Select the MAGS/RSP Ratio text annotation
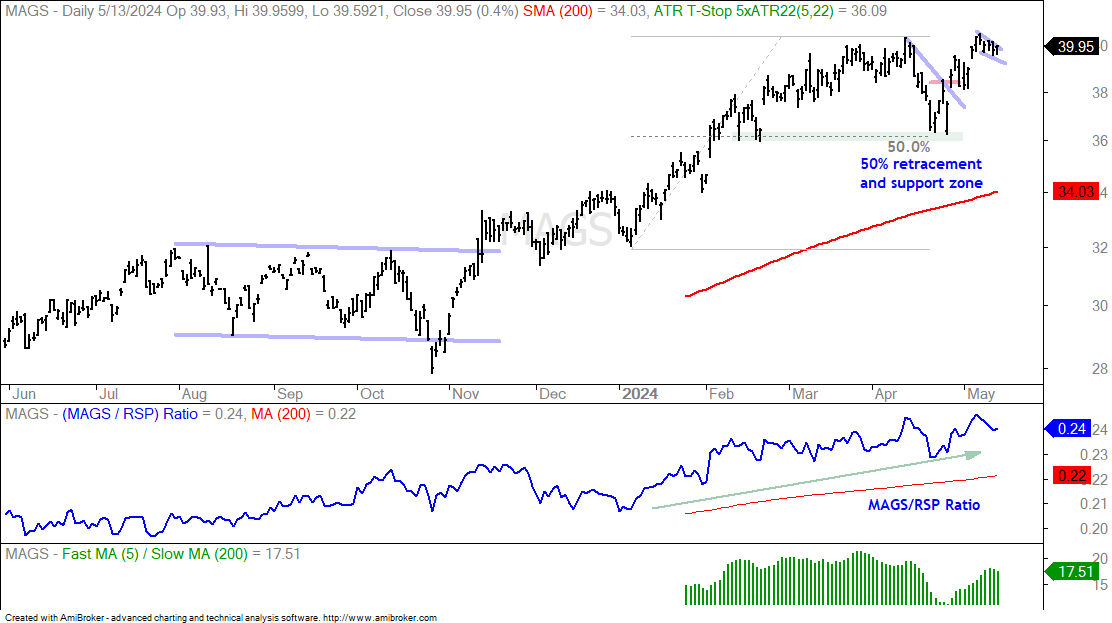This screenshot has height=623, width=1112. (923, 505)
